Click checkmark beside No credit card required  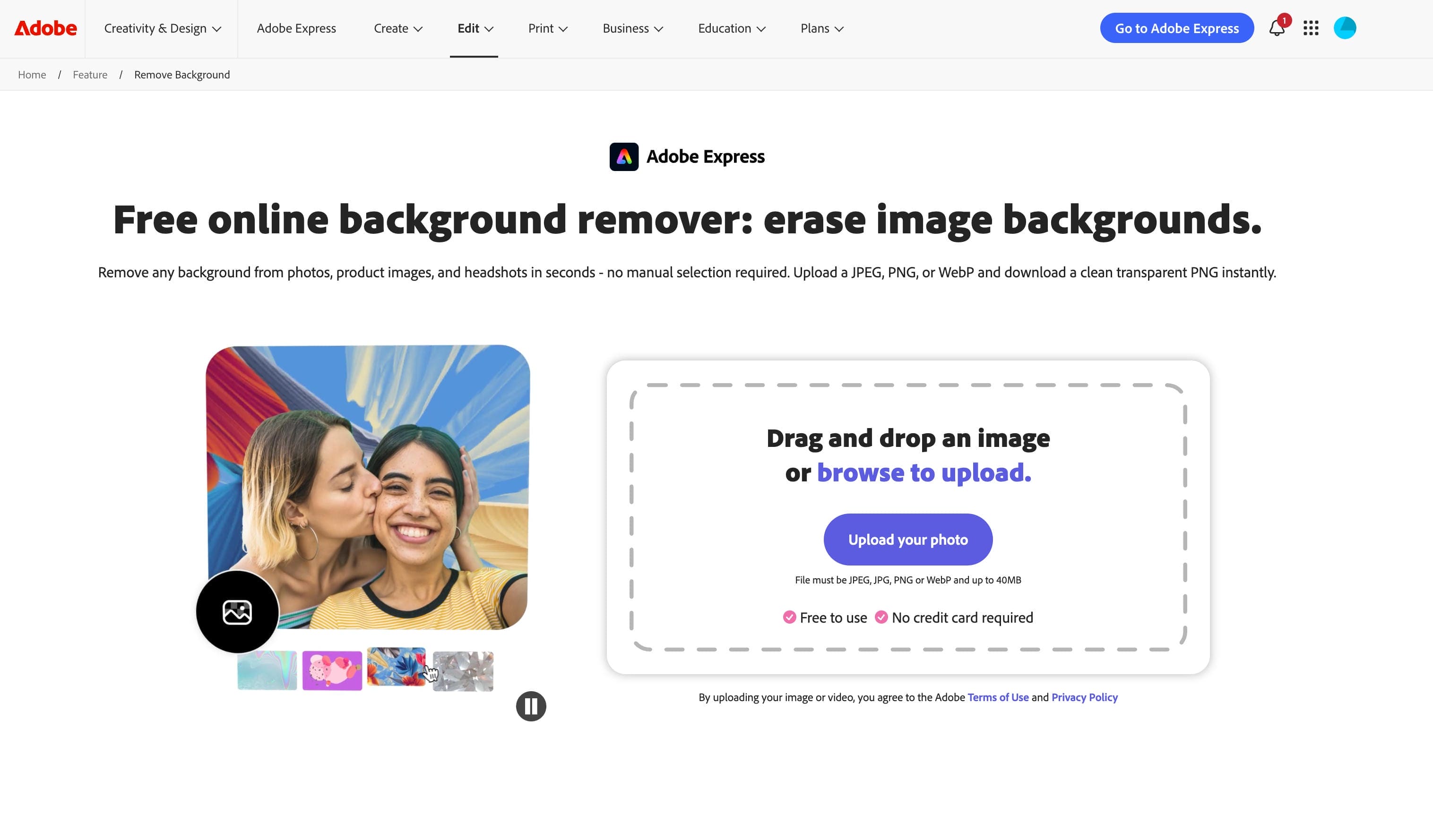pos(881,617)
